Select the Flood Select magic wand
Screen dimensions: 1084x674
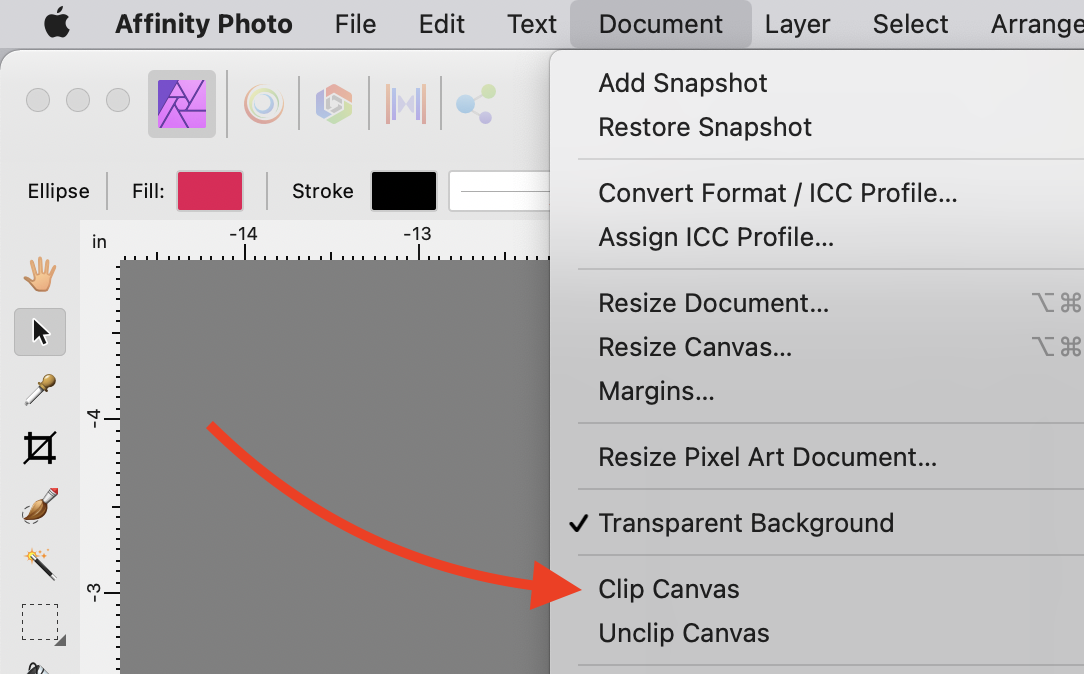(40, 564)
